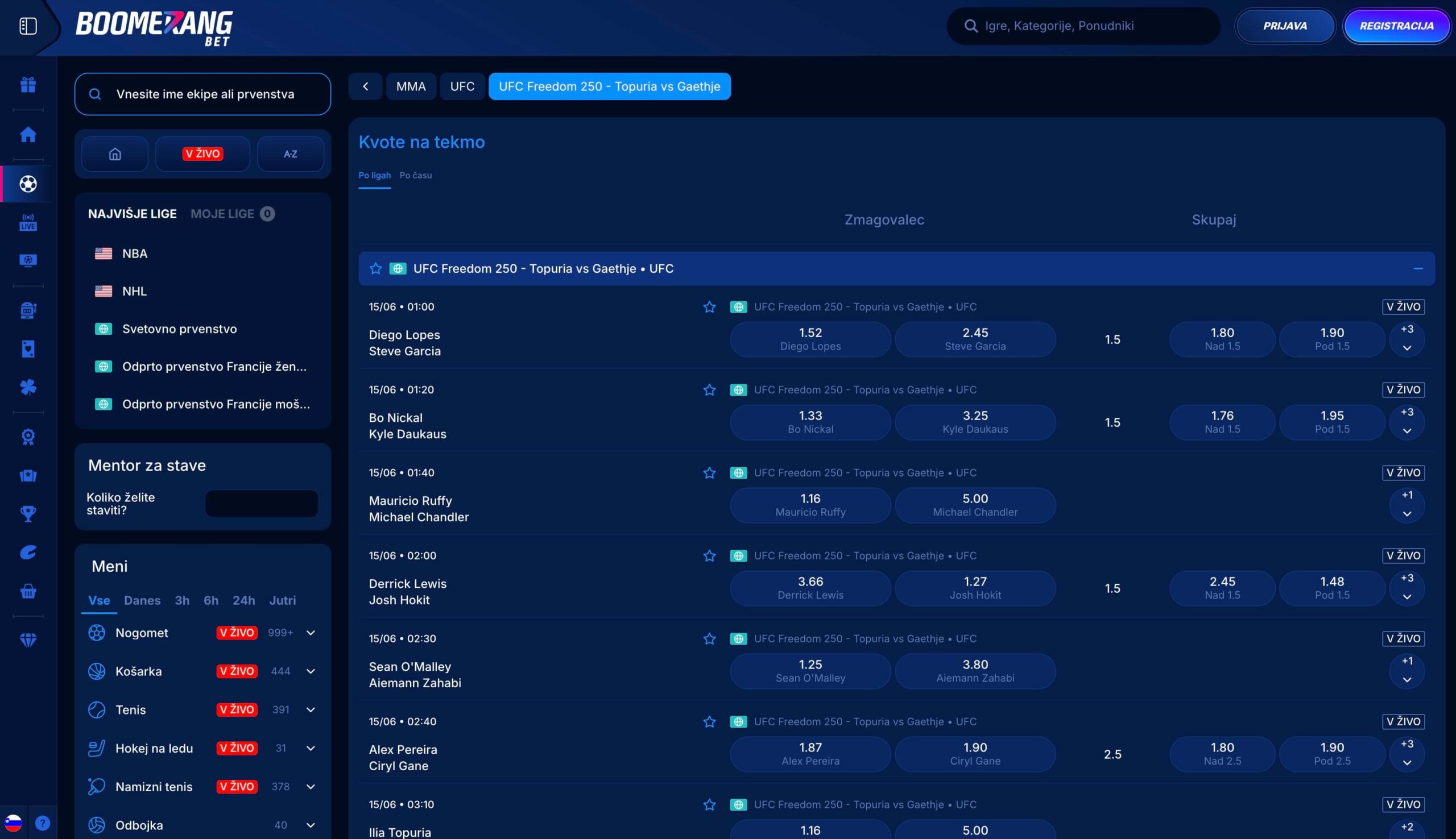Screen dimensions: 1456x839
Task: Open the award badge sidebar icon
Action: click(x=28, y=437)
